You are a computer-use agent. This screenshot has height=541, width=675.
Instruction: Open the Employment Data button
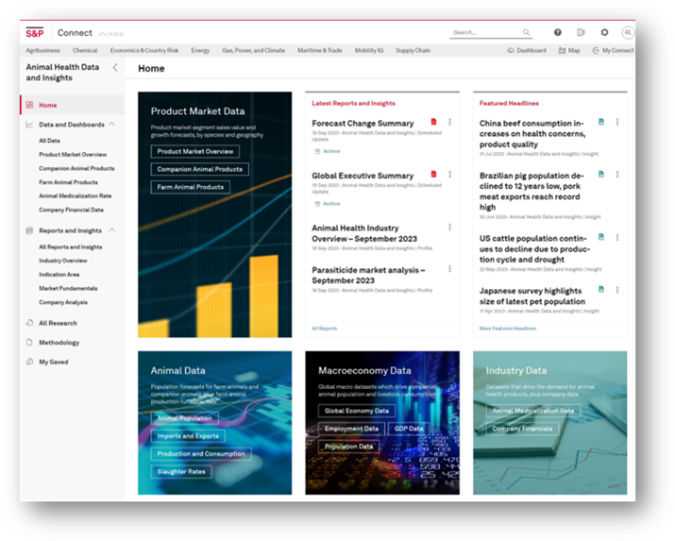[x=352, y=429]
